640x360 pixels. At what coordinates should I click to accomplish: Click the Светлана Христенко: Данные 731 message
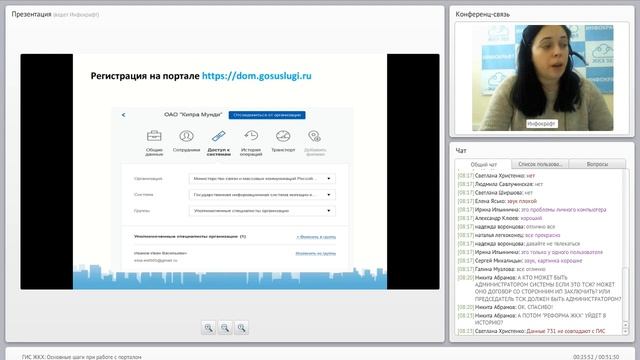[x=531, y=331]
